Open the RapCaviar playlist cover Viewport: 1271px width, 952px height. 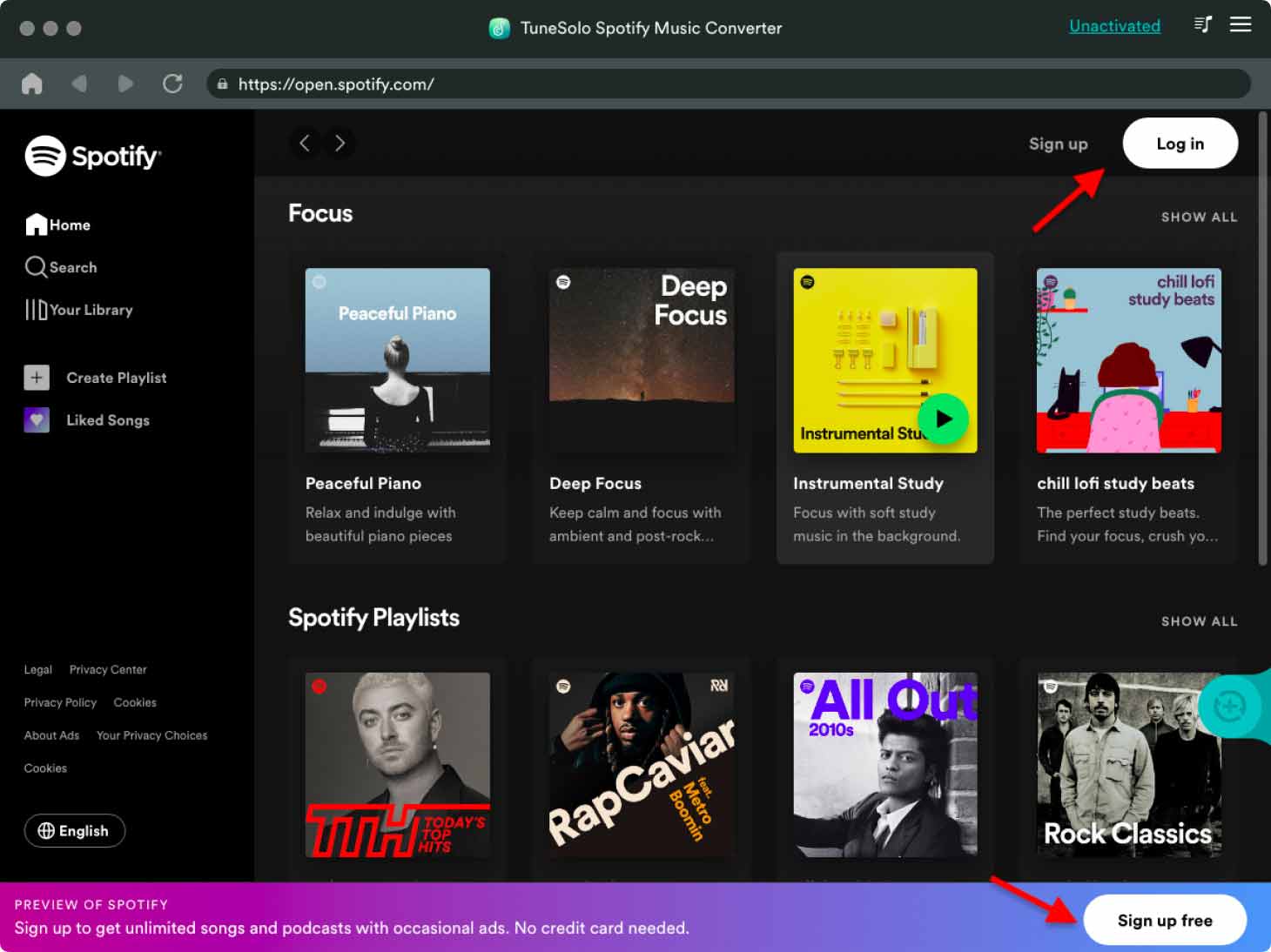pos(642,765)
